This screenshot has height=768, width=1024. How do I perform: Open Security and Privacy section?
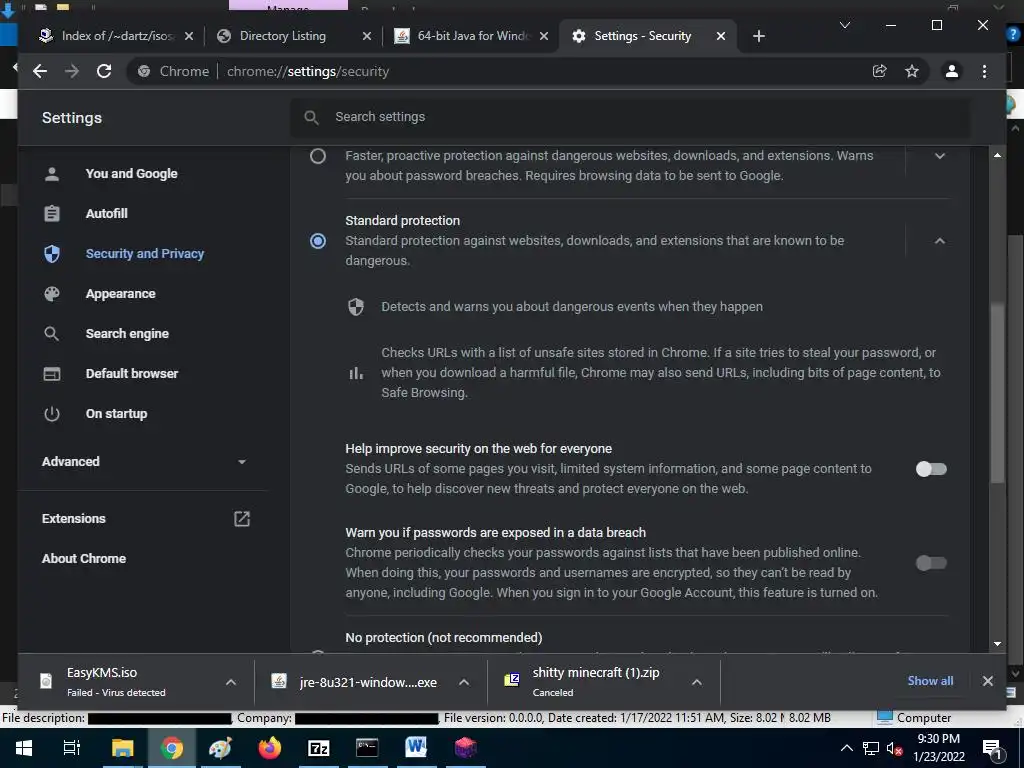pos(144,253)
